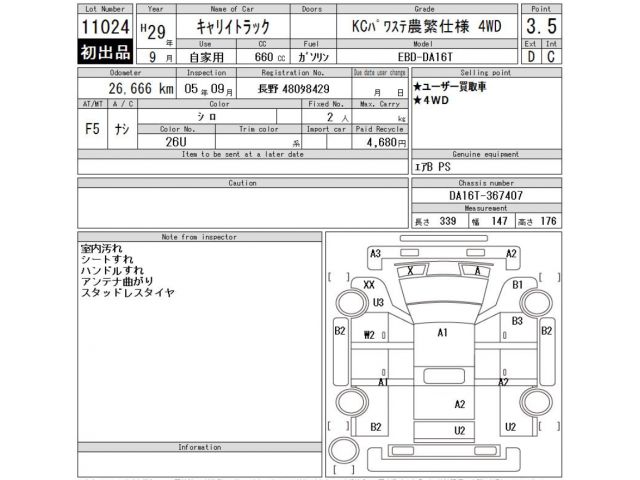Click the Genuine equipment header
640x480 pixels.
point(486,154)
